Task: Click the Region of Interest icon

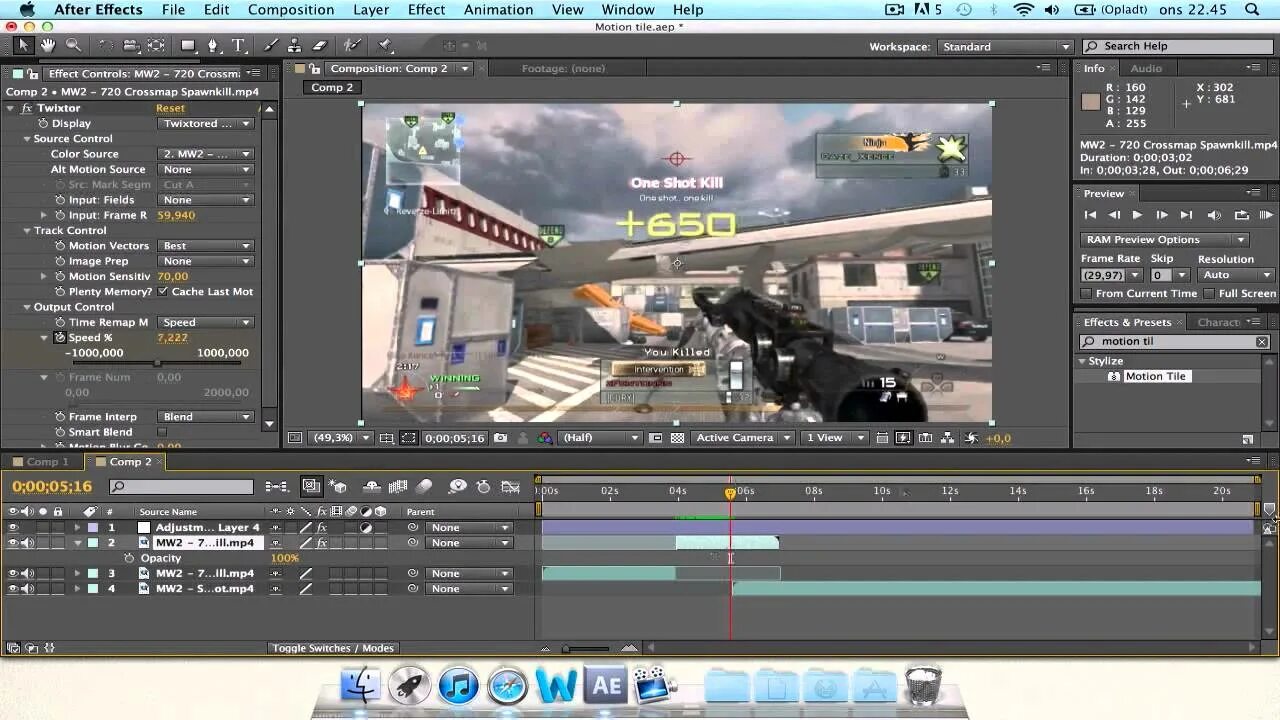Action: (x=409, y=438)
